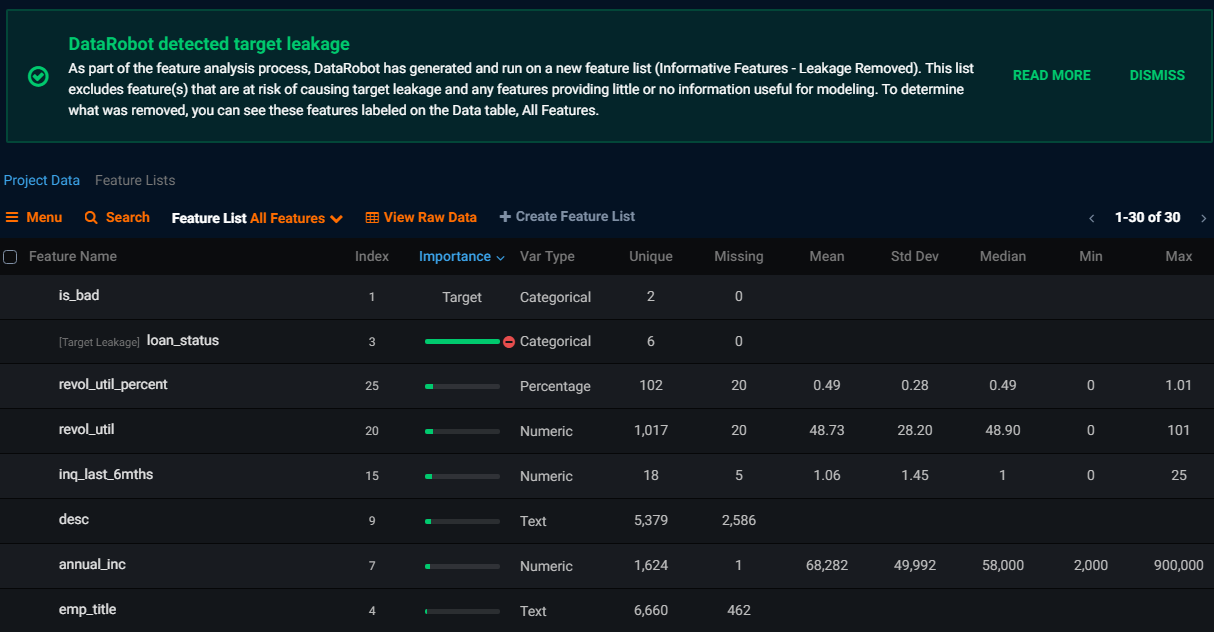The image size is (1214, 632).
Task: Click the [Target Leakage] tag
Action: click(99, 342)
